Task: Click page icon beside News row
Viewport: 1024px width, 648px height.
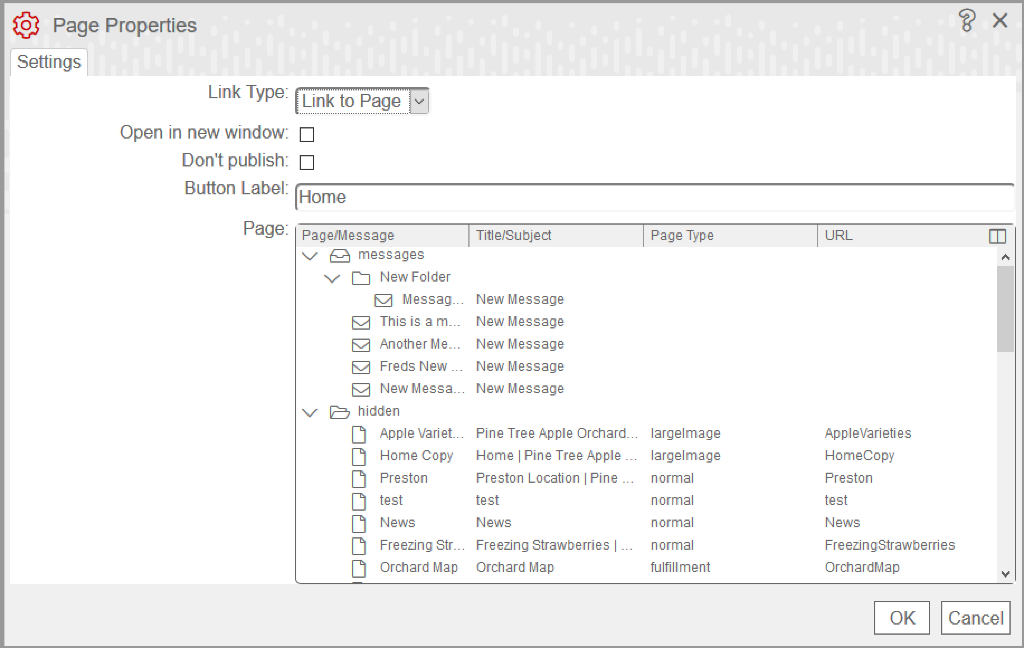Action: (359, 523)
